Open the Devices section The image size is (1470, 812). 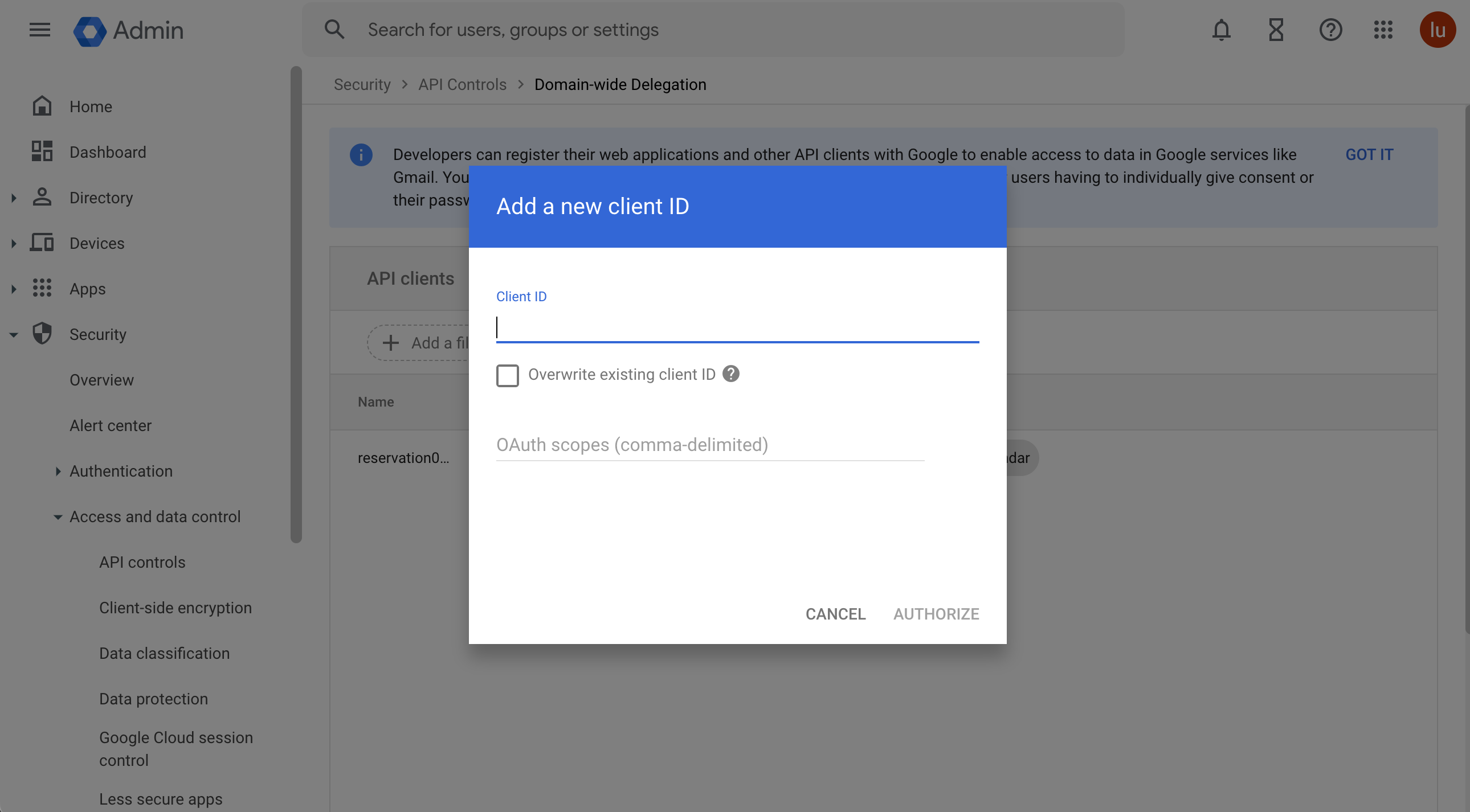point(97,242)
